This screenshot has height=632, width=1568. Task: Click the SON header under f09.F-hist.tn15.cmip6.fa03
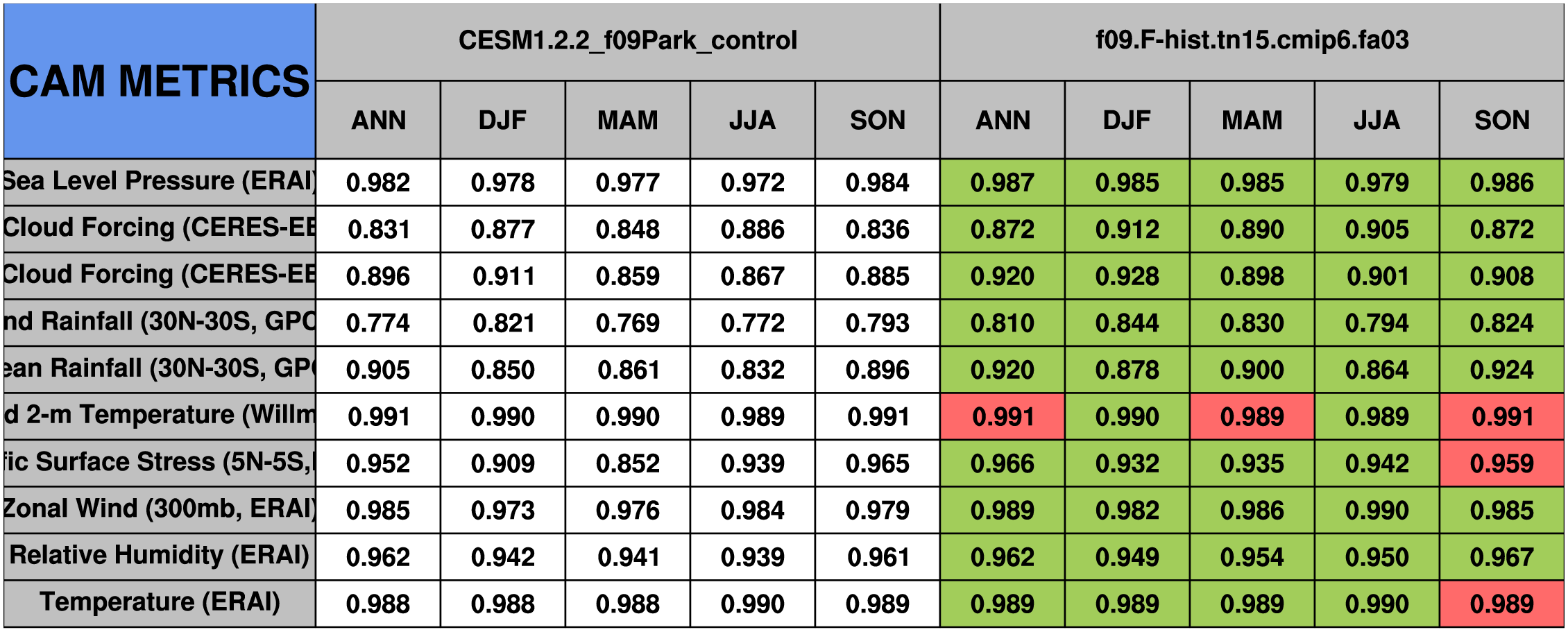coord(1501,121)
